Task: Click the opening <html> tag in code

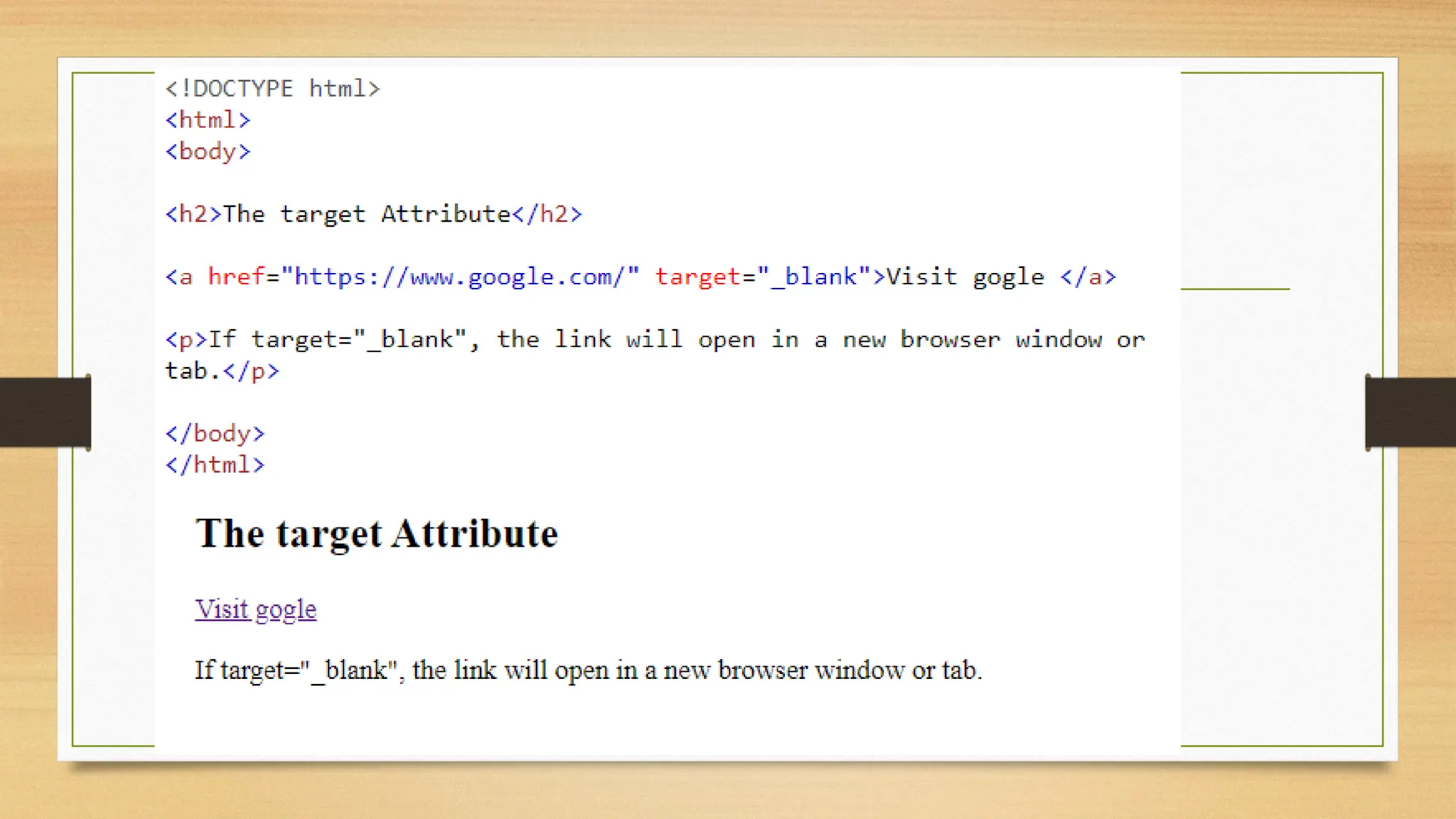Action: coord(208,120)
